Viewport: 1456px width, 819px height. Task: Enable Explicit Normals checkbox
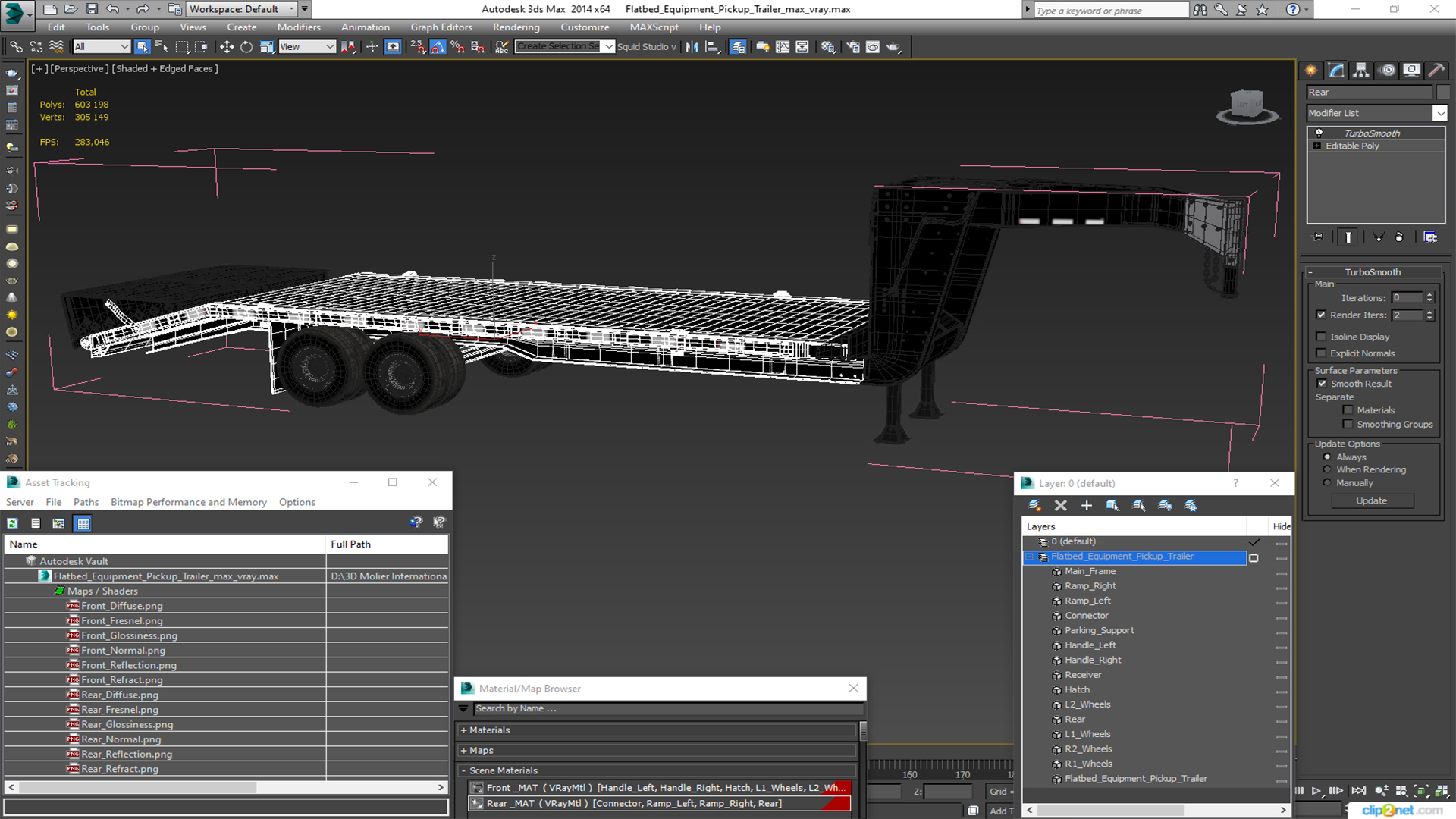tap(1322, 353)
